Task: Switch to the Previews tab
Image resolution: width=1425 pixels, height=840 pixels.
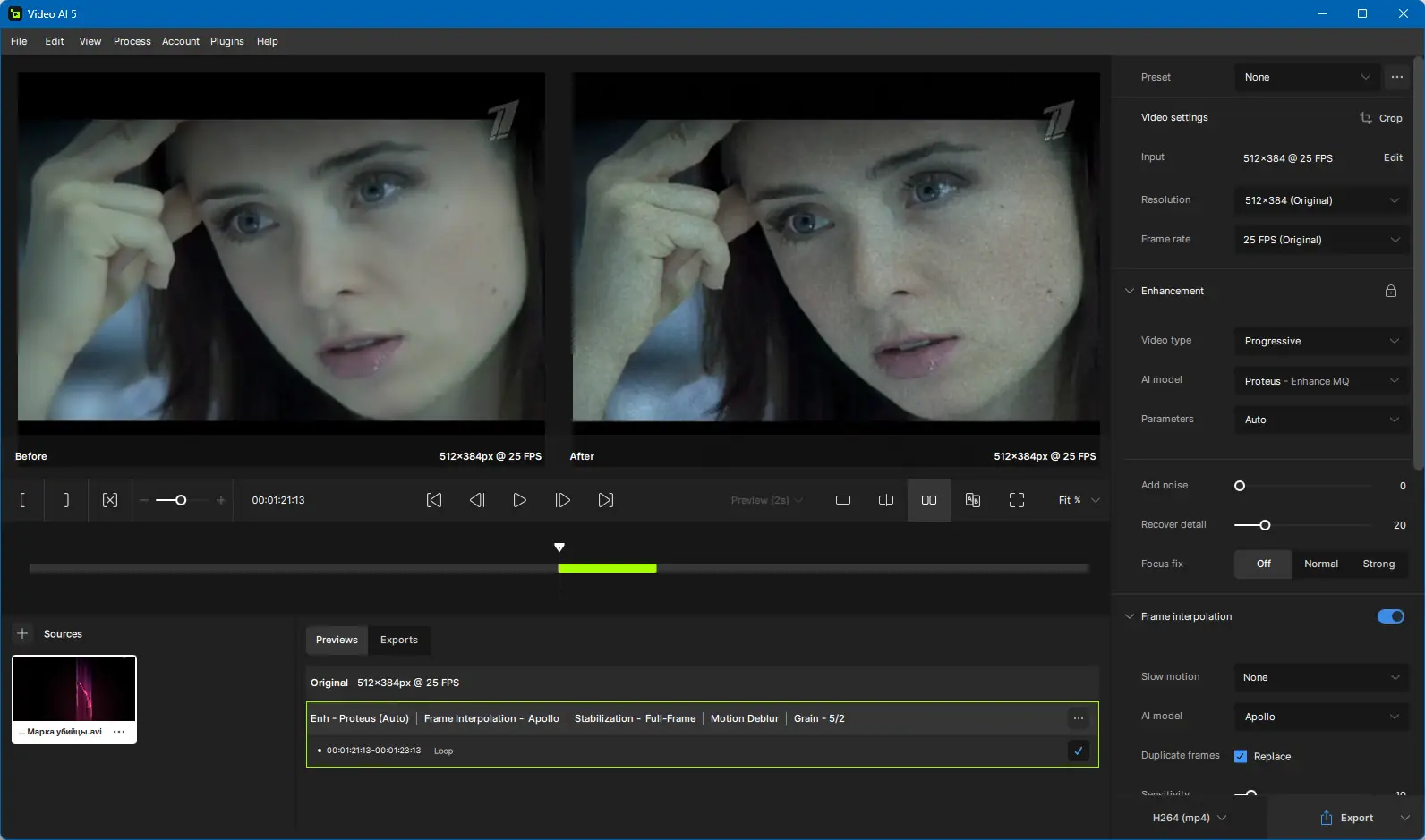Action: (337, 640)
